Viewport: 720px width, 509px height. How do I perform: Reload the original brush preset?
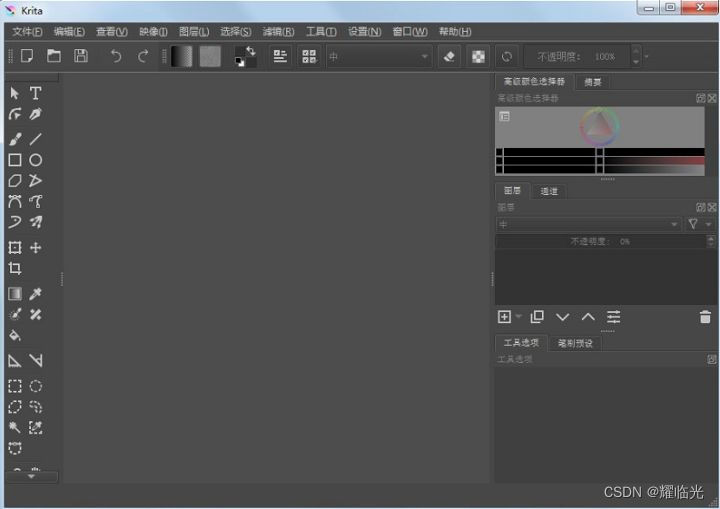506,57
